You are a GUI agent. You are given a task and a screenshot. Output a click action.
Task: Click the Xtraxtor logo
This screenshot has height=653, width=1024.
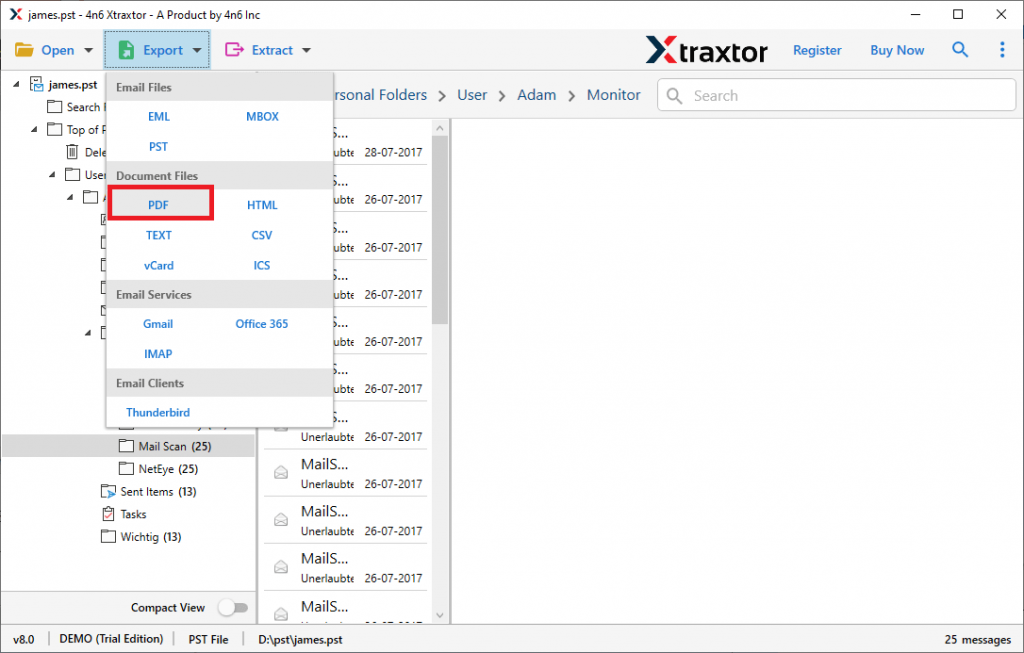[706, 49]
